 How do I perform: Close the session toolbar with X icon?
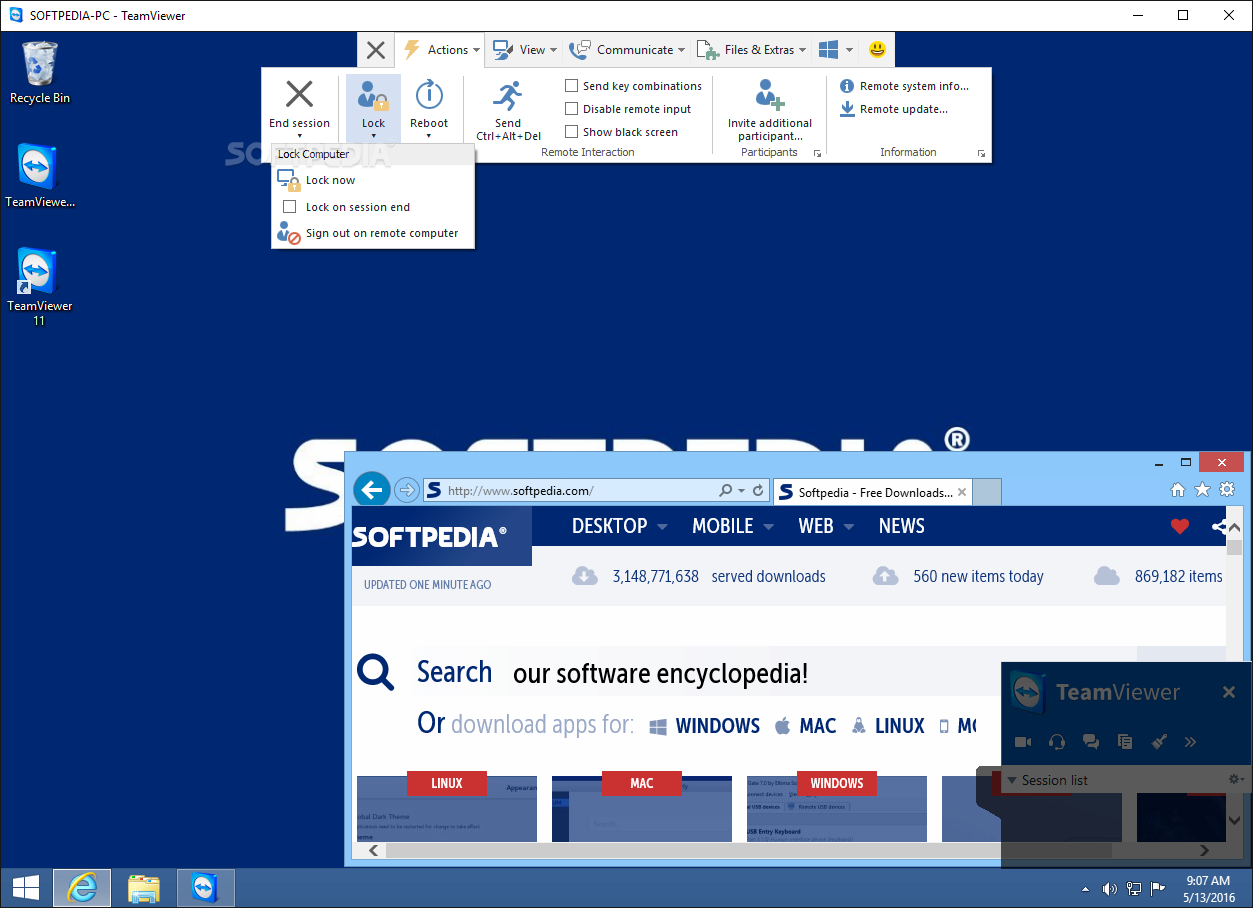coord(375,50)
